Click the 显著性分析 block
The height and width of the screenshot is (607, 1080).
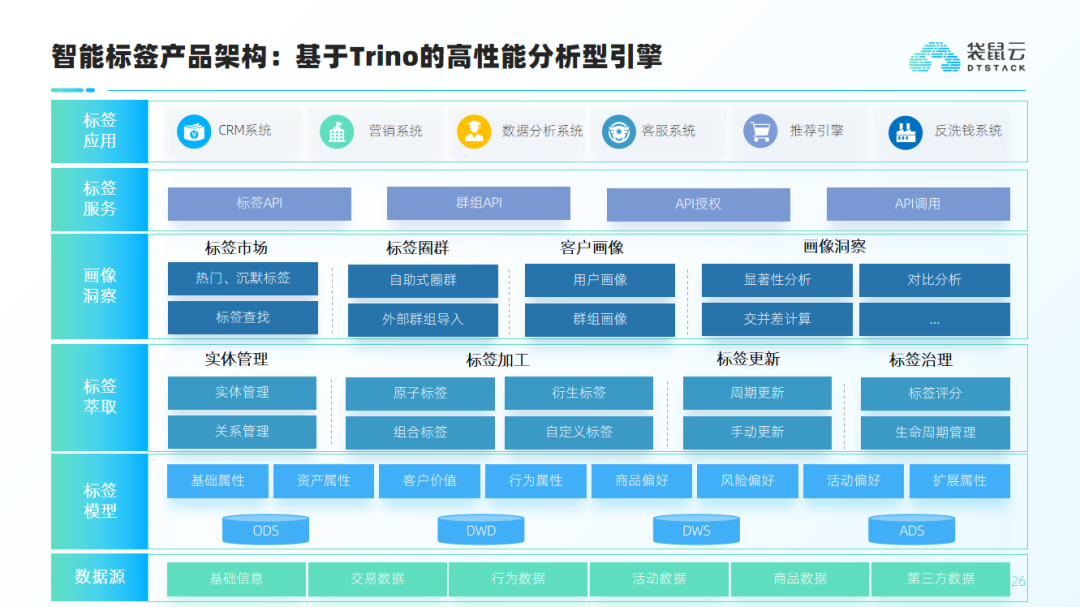pyautogui.click(x=777, y=280)
